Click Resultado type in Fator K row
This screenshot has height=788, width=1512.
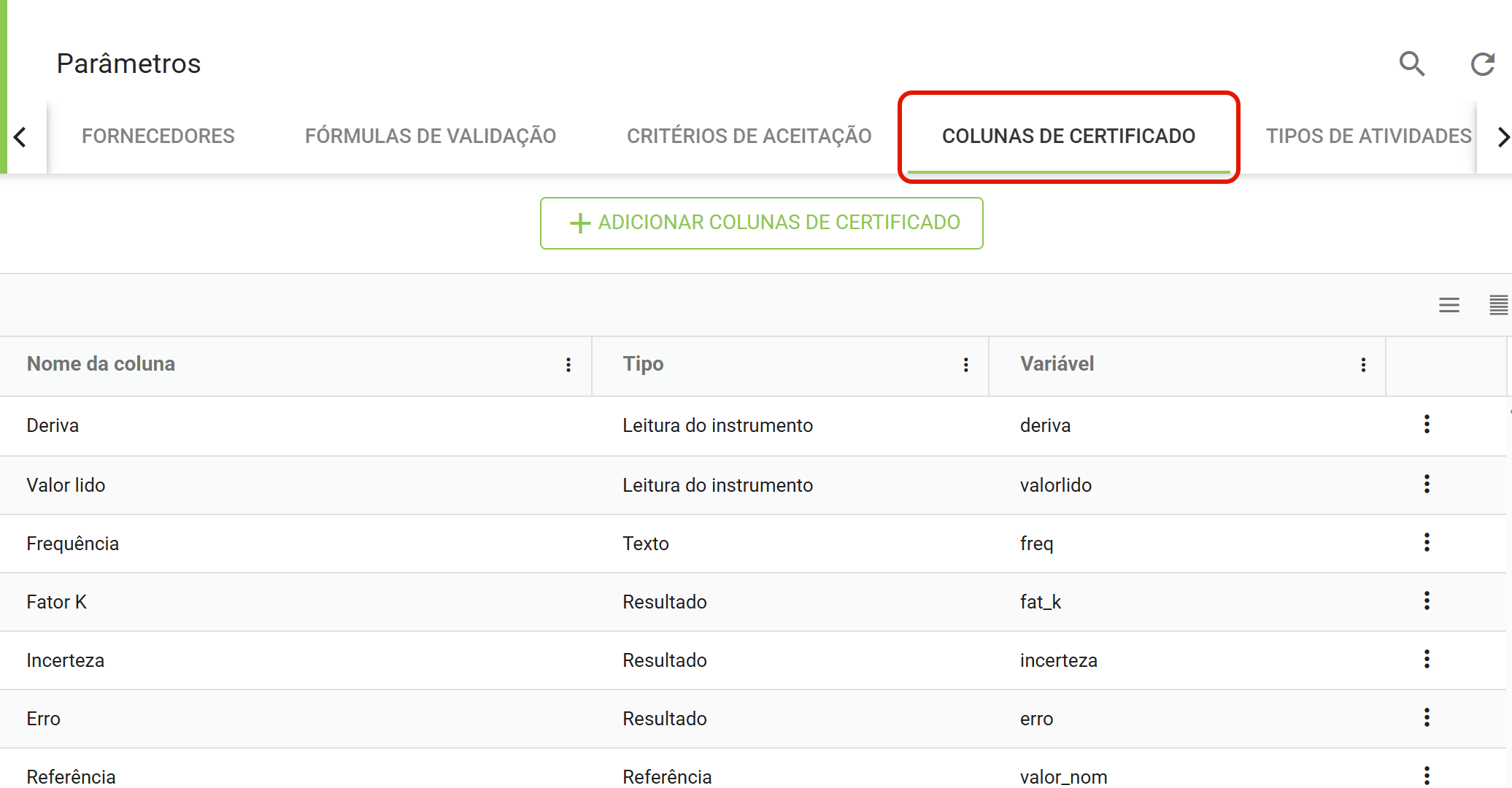click(664, 602)
